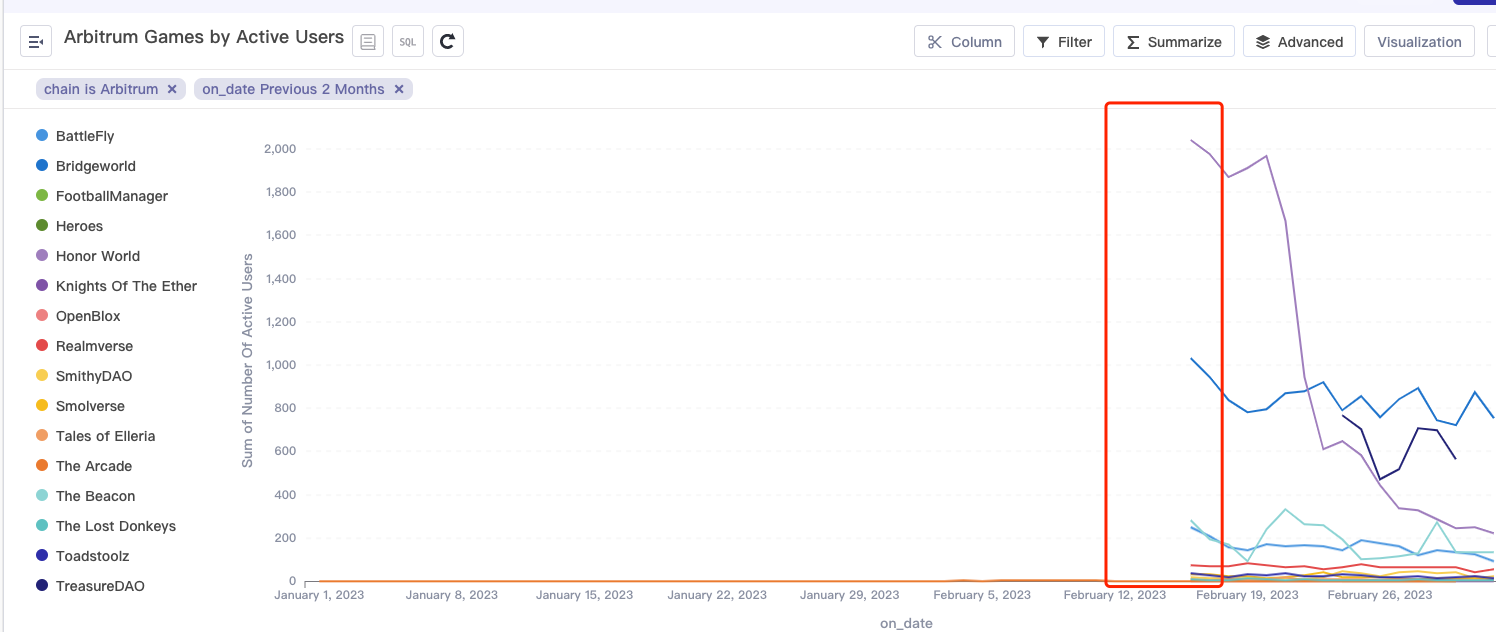Open the Filter panel funnel icon

pyautogui.click(x=1063, y=41)
